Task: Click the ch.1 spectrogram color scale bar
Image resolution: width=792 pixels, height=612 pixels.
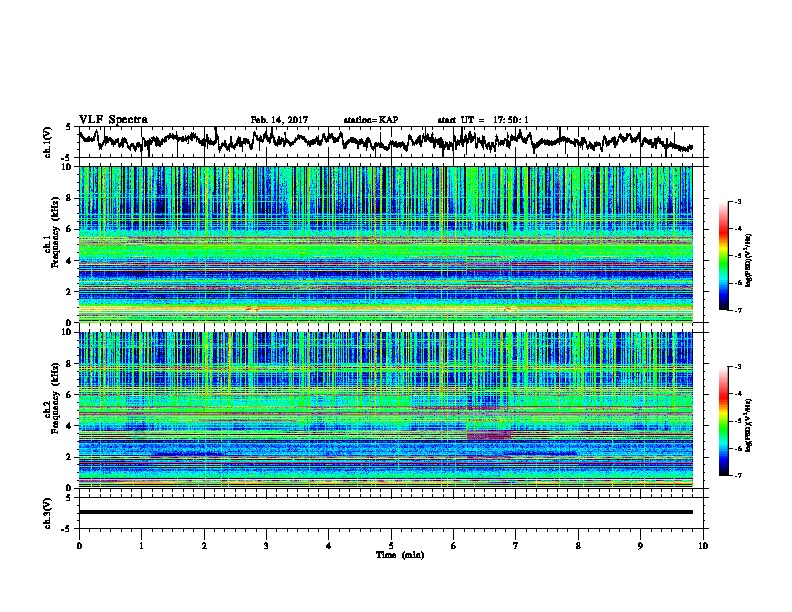Action: pyautogui.click(x=723, y=256)
